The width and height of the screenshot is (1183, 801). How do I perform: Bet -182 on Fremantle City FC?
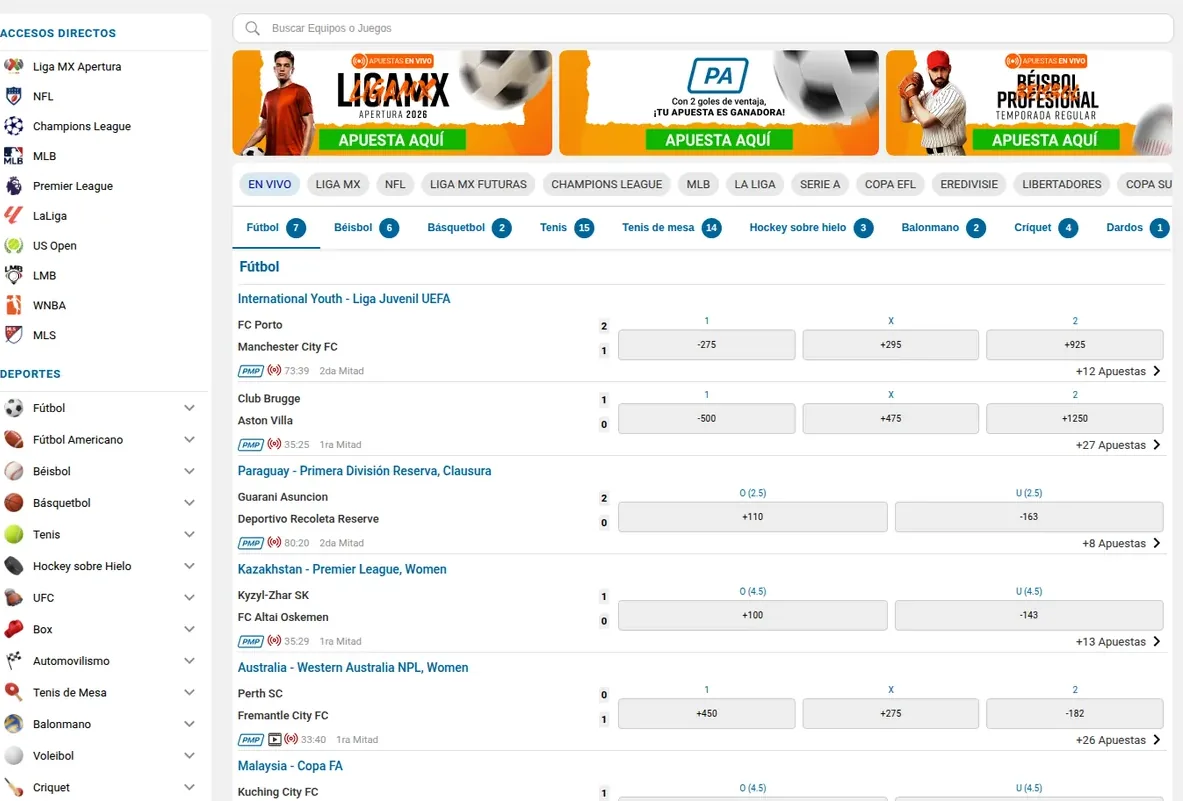(x=1074, y=714)
